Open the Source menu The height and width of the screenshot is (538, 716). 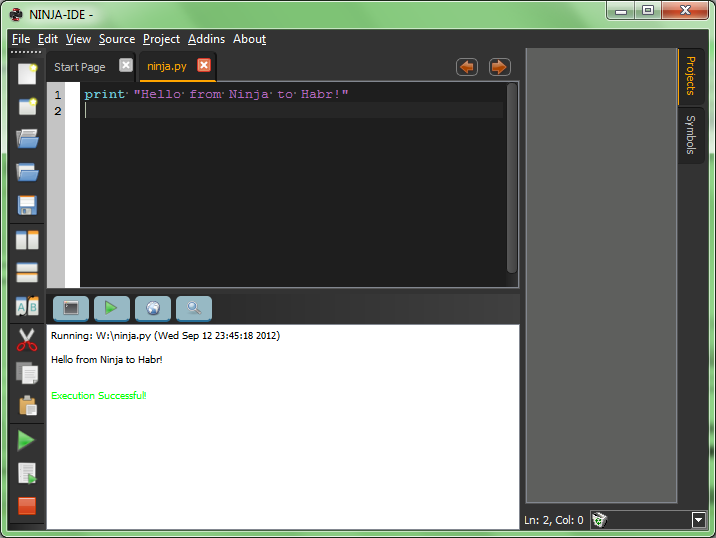point(117,39)
